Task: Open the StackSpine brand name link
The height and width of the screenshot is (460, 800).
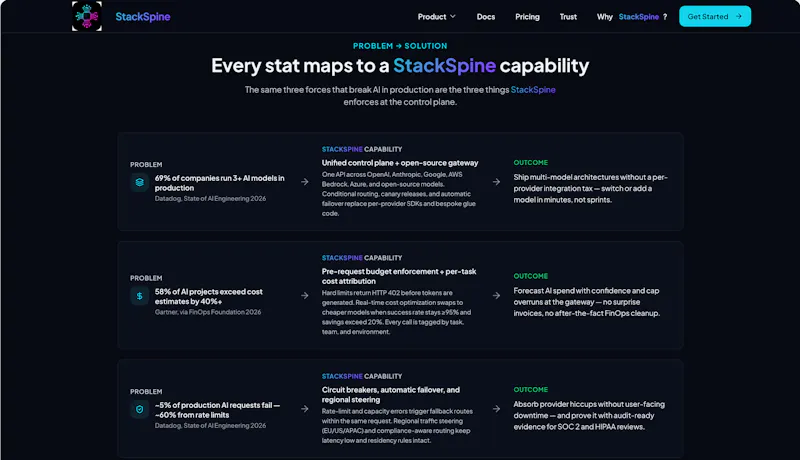Action: [x=143, y=17]
